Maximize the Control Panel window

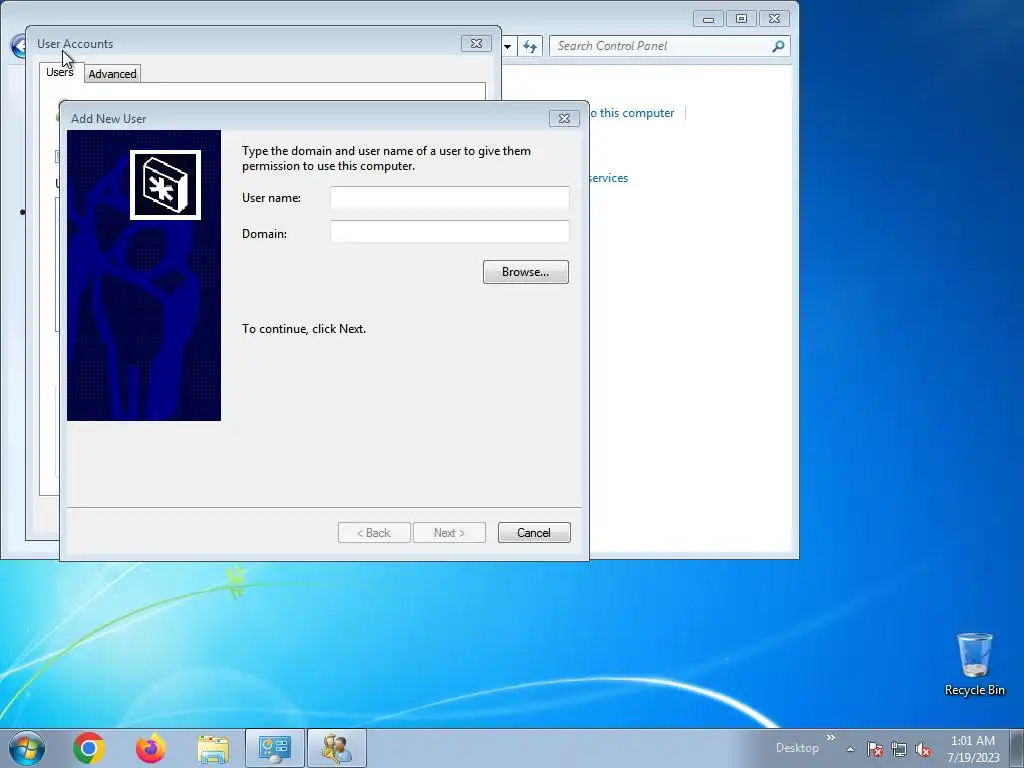tap(741, 19)
